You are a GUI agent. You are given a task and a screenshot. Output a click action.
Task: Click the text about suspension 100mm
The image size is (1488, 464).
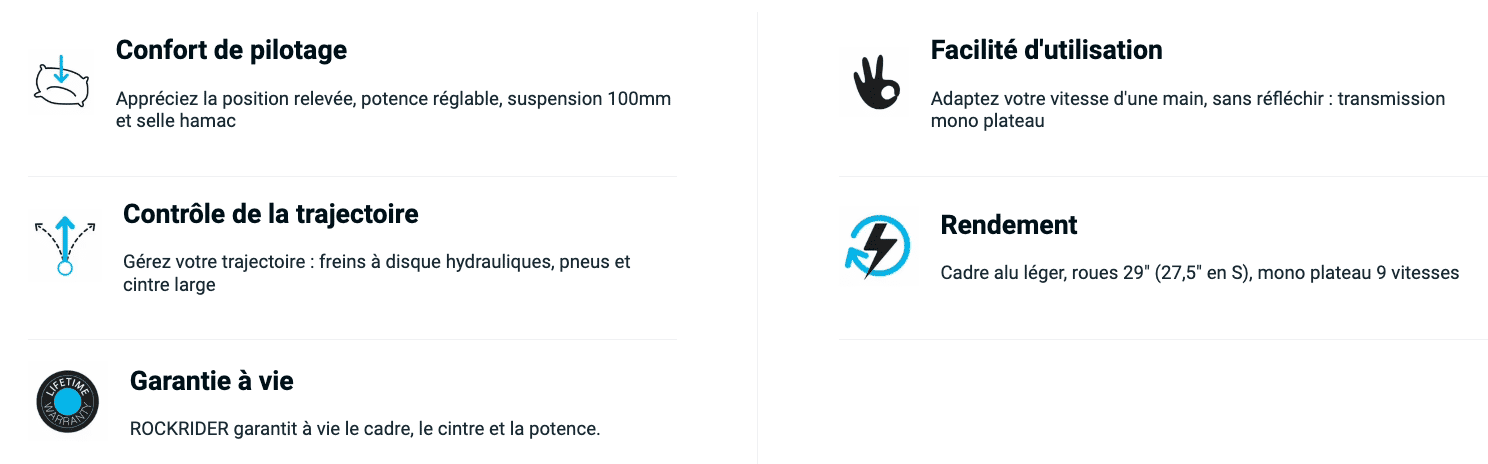point(393,110)
